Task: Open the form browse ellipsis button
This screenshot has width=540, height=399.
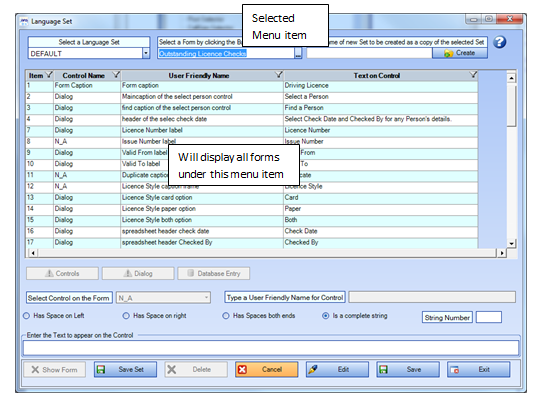Action: click(298, 53)
